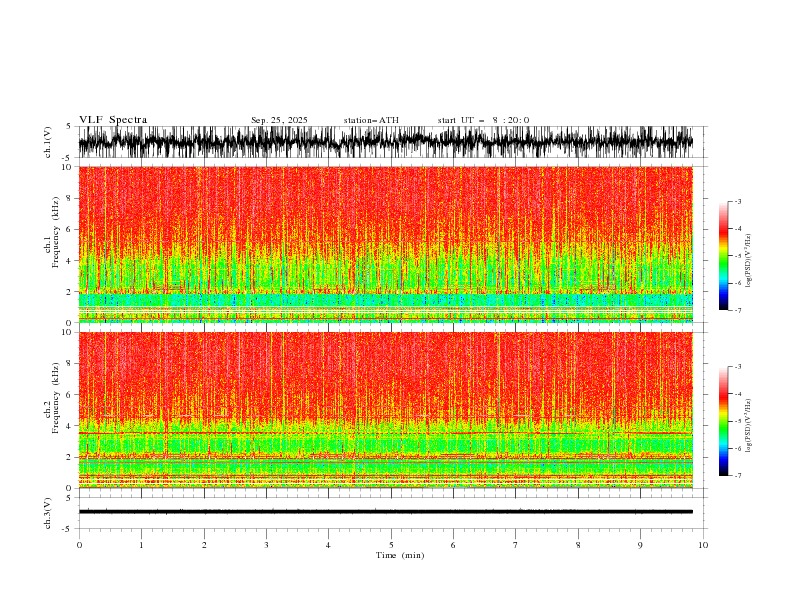Click the "-3" label on ch.1 colorbar
The width and height of the screenshot is (792, 612).
(737, 201)
